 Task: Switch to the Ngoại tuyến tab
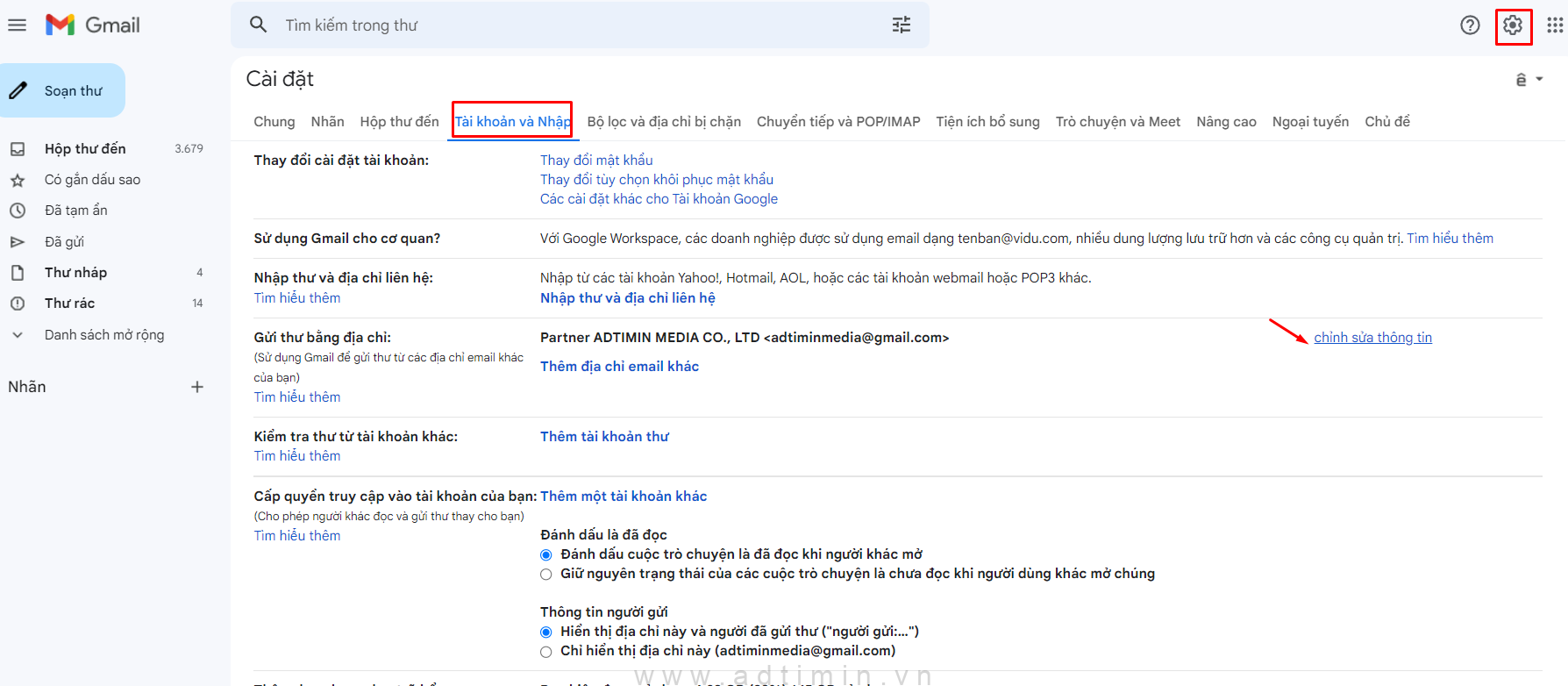pyautogui.click(x=1310, y=122)
